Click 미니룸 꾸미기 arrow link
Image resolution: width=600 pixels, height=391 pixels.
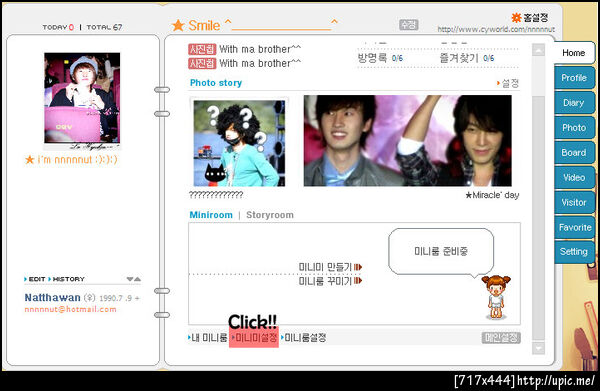tap(330, 281)
